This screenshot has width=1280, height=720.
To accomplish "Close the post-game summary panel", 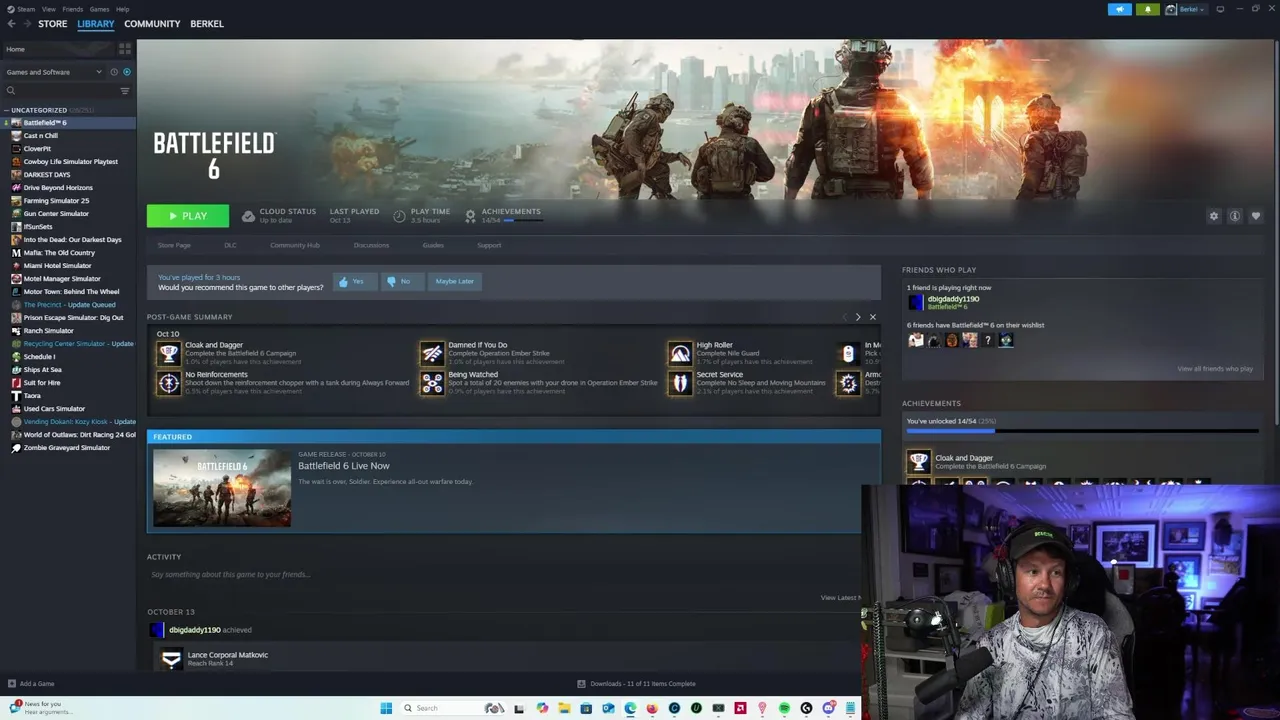I will pos(872,317).
